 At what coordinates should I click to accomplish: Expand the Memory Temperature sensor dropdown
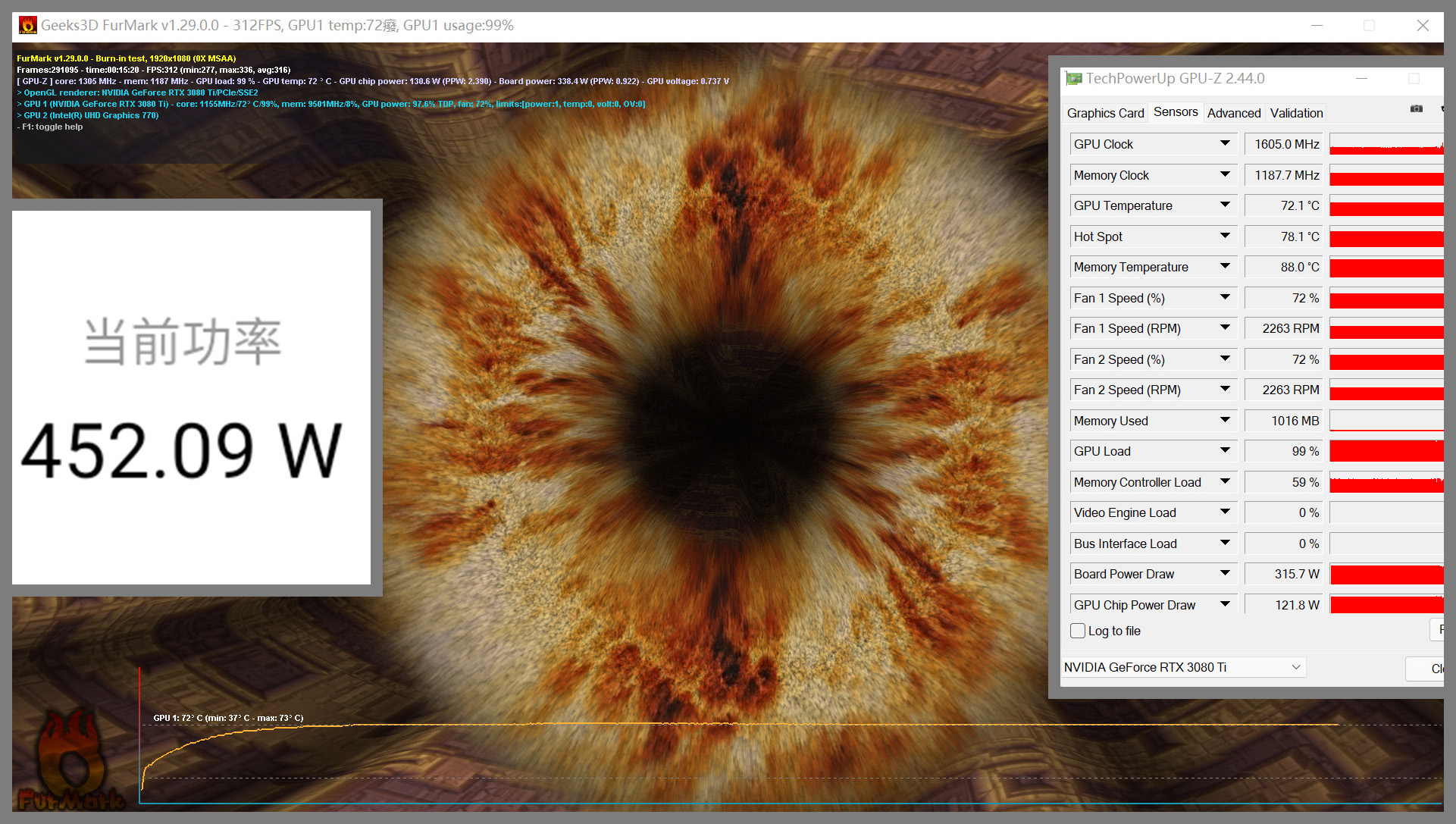coord(1225,266)
